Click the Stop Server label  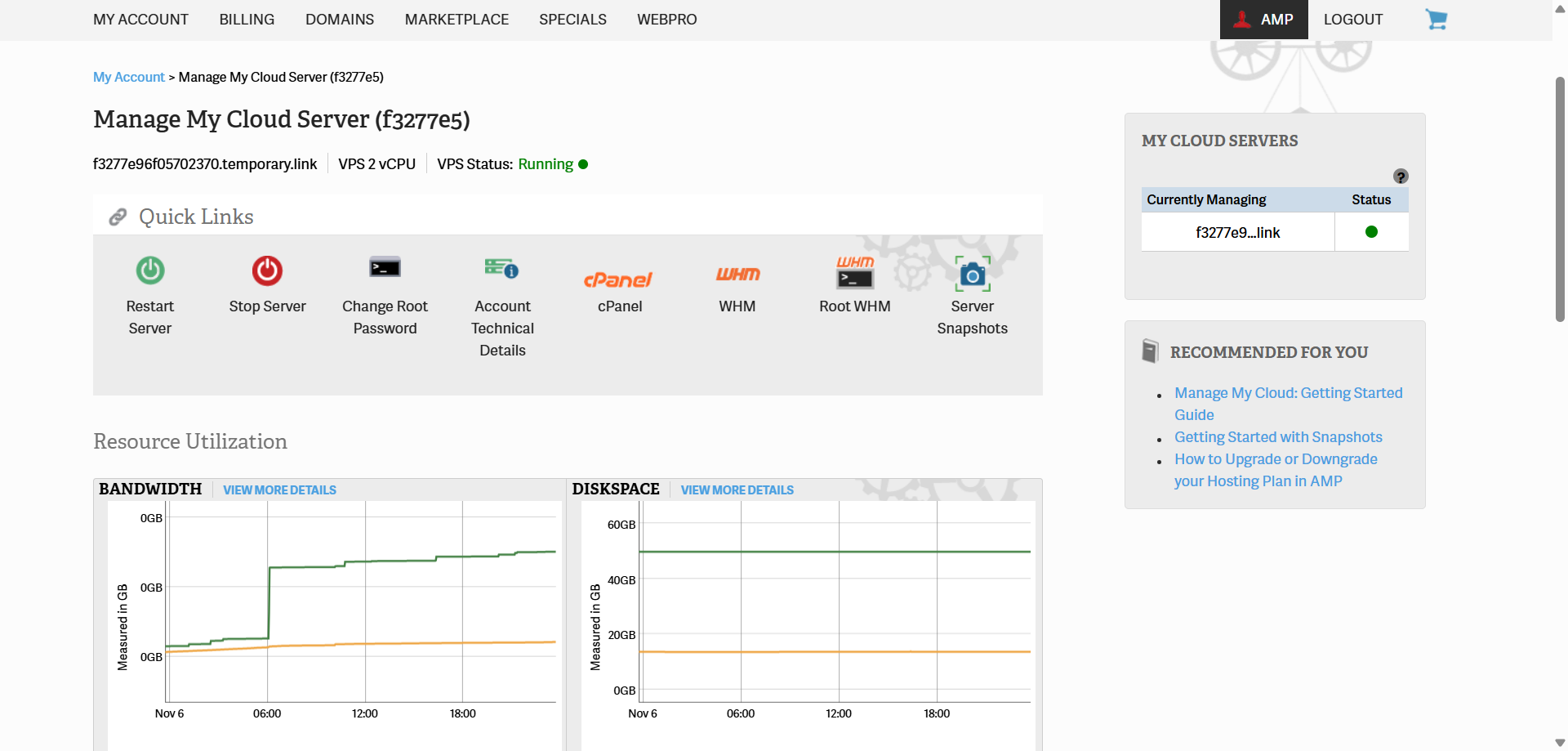tap(267, 306)
